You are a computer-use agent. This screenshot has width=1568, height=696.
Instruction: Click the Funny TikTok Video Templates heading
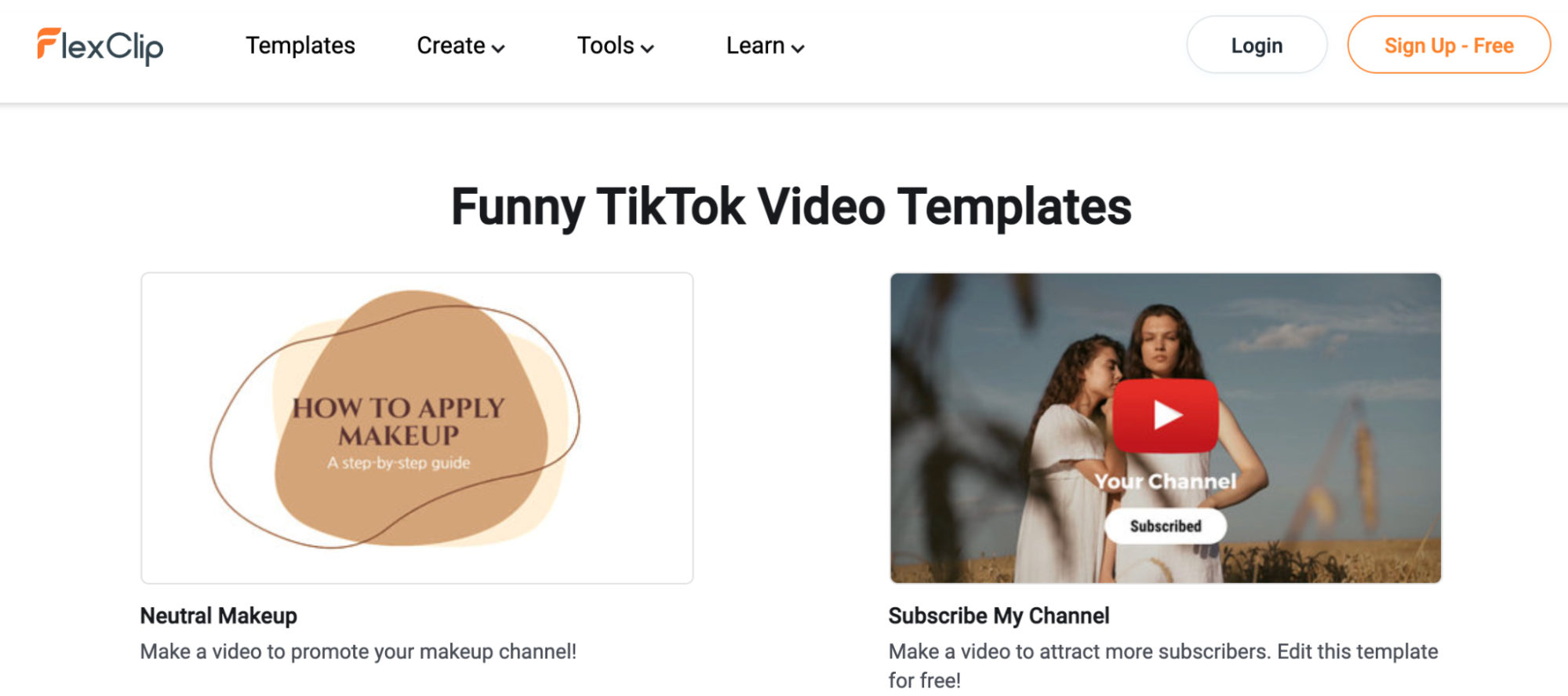pyautogui.click(x=791, y=207)
